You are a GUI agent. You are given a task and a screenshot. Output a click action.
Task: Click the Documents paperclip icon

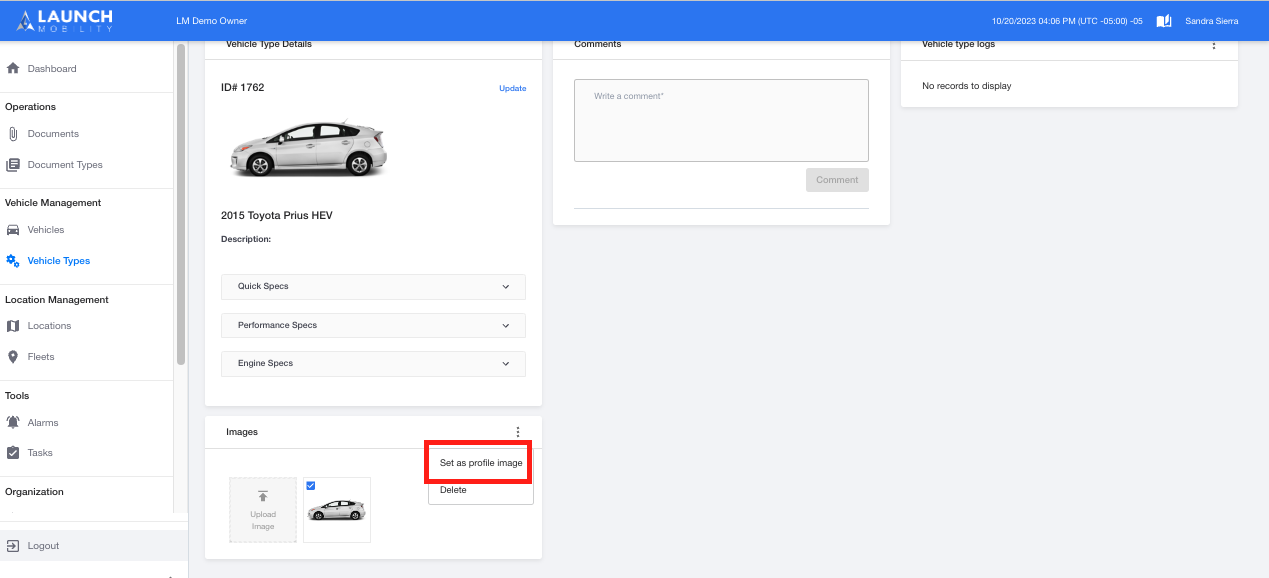click(x=13, y=134)
